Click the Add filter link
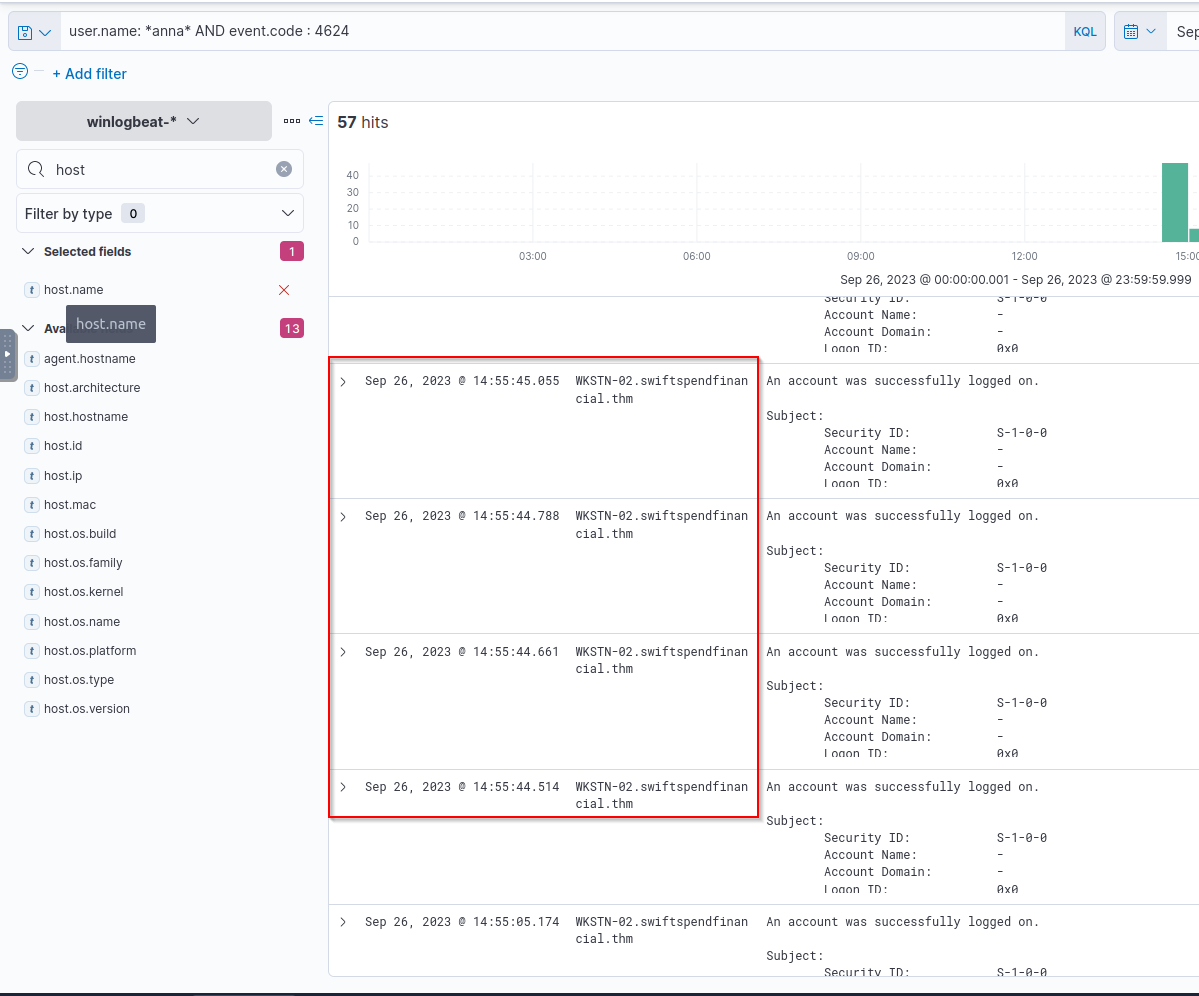Image resolution: width=1199 pixels, height=996 pixels. pyautogui.click(x=90, y=74)
